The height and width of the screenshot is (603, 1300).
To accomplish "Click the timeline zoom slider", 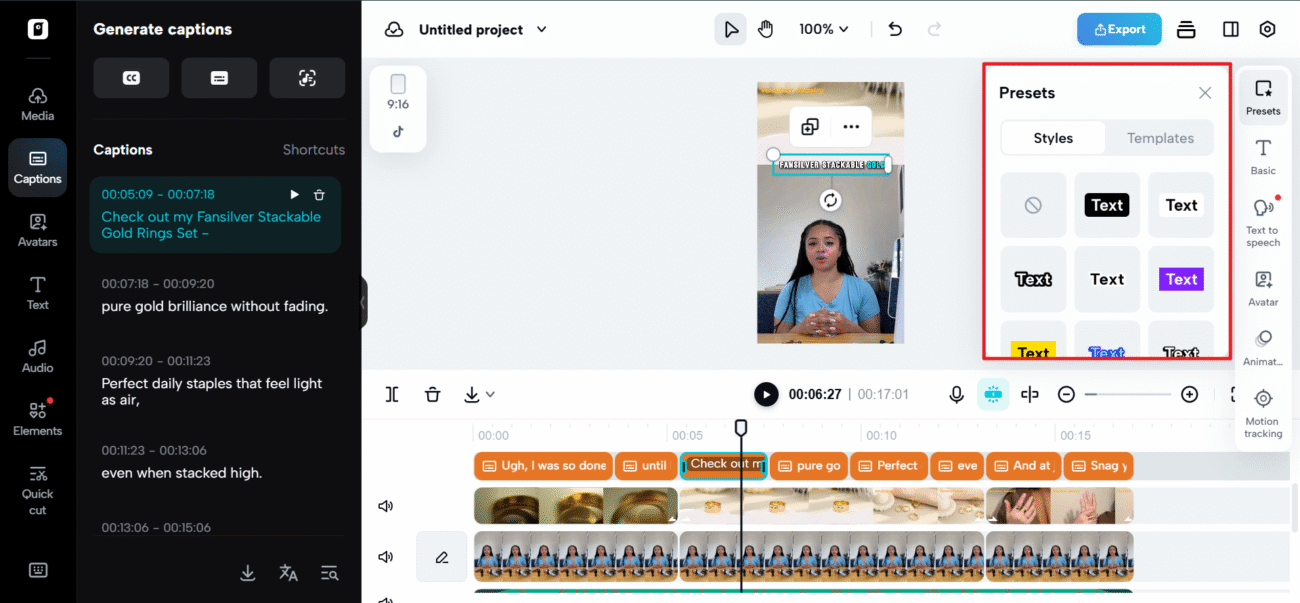I will coord(1127,394).
